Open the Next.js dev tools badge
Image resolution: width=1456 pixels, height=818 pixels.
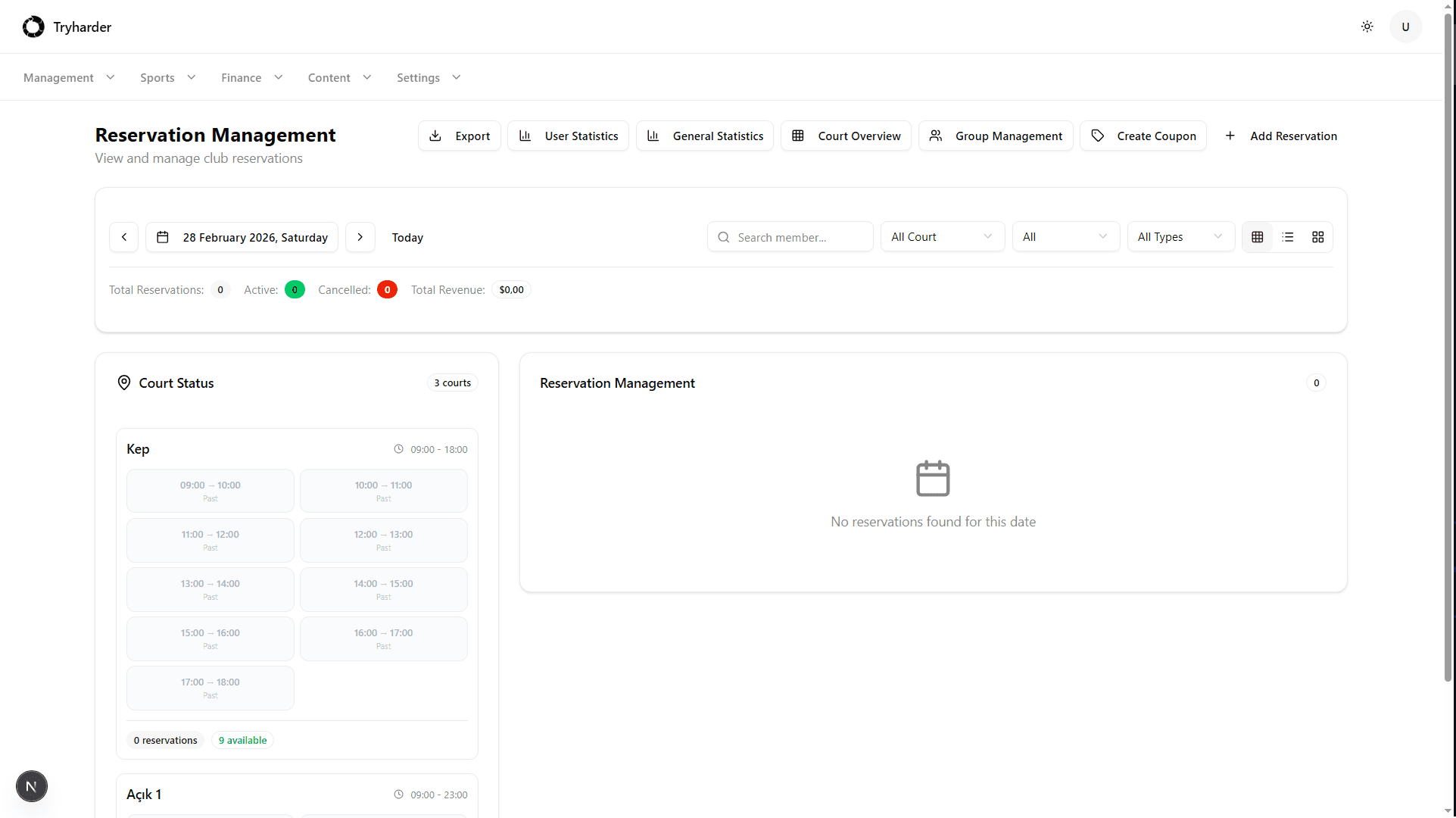tap(32, 786)
